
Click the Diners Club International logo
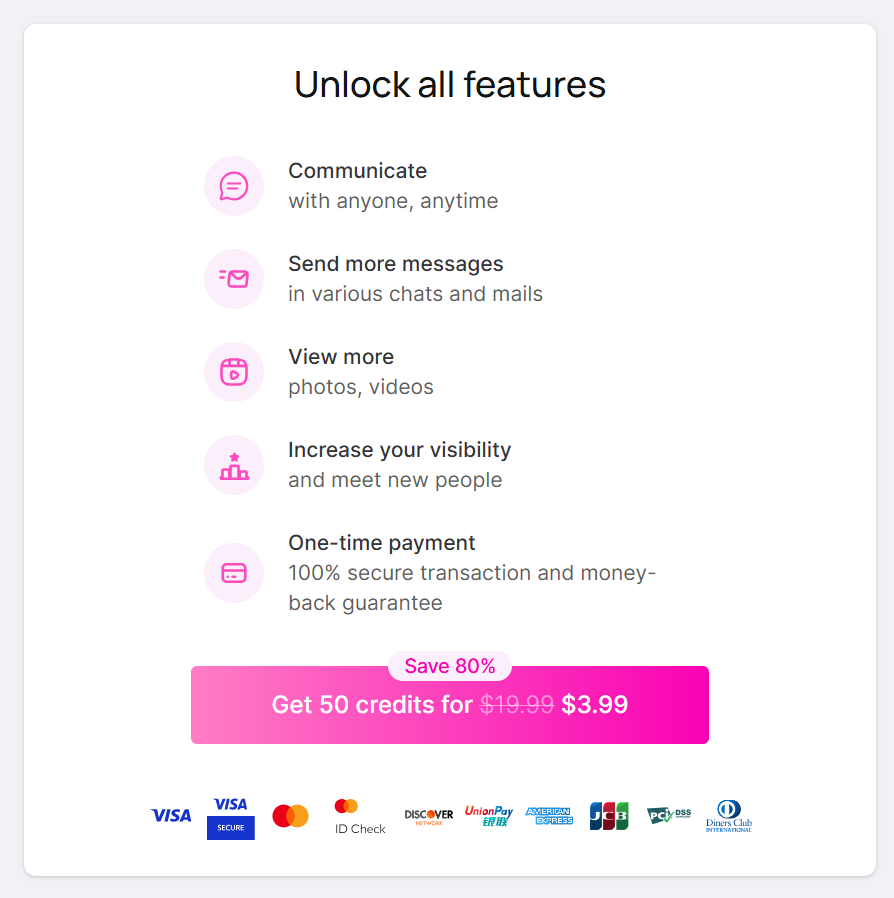point(728,816)
